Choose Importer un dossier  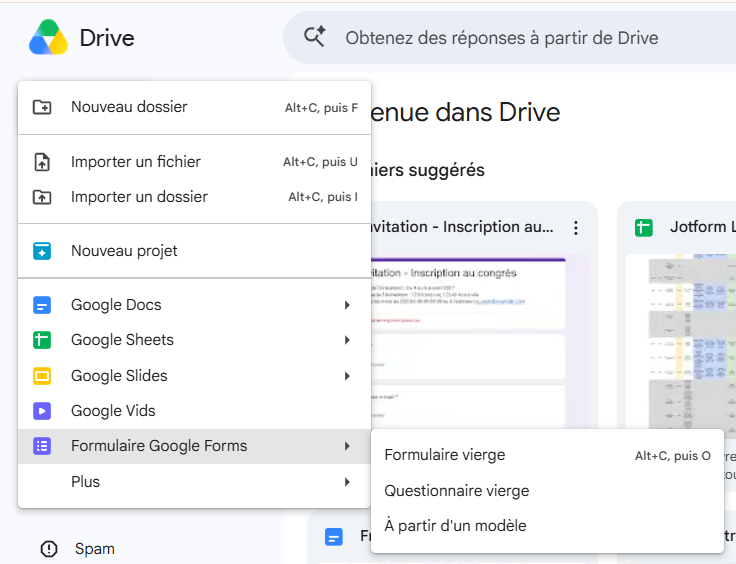(194, 197)
